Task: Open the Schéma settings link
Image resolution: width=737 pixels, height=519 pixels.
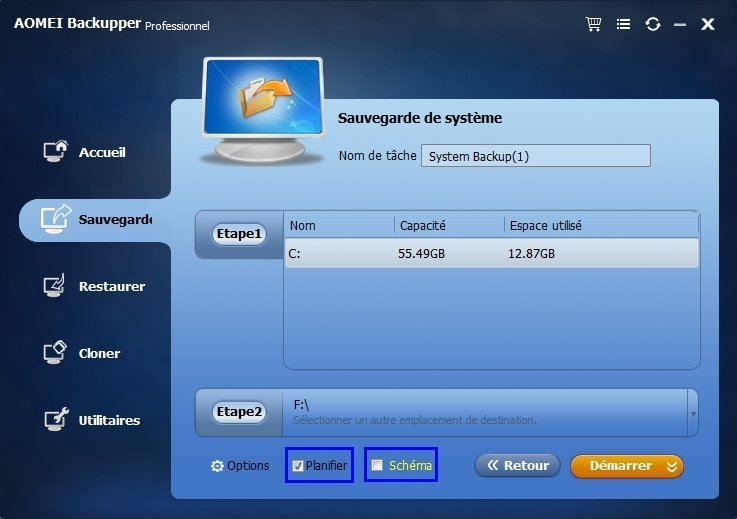Action: pyautogui.click(x=410, y=465)
